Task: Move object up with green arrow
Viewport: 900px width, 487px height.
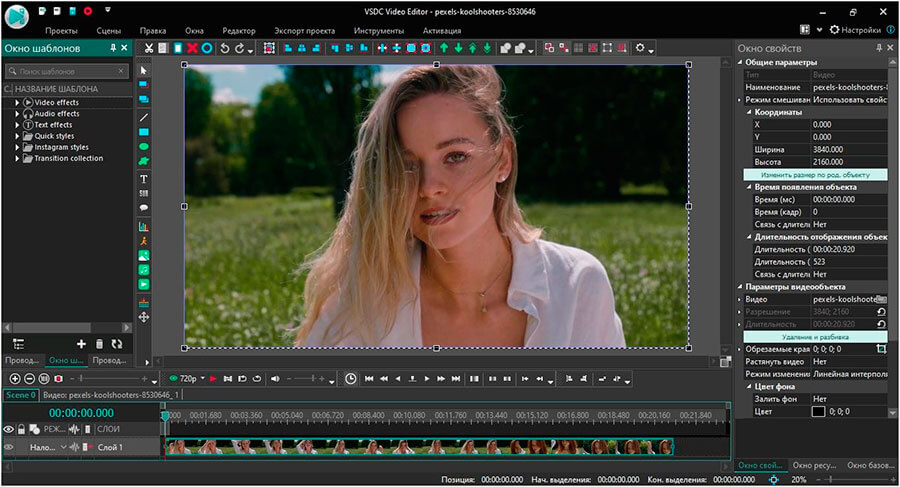Action: 444,48
